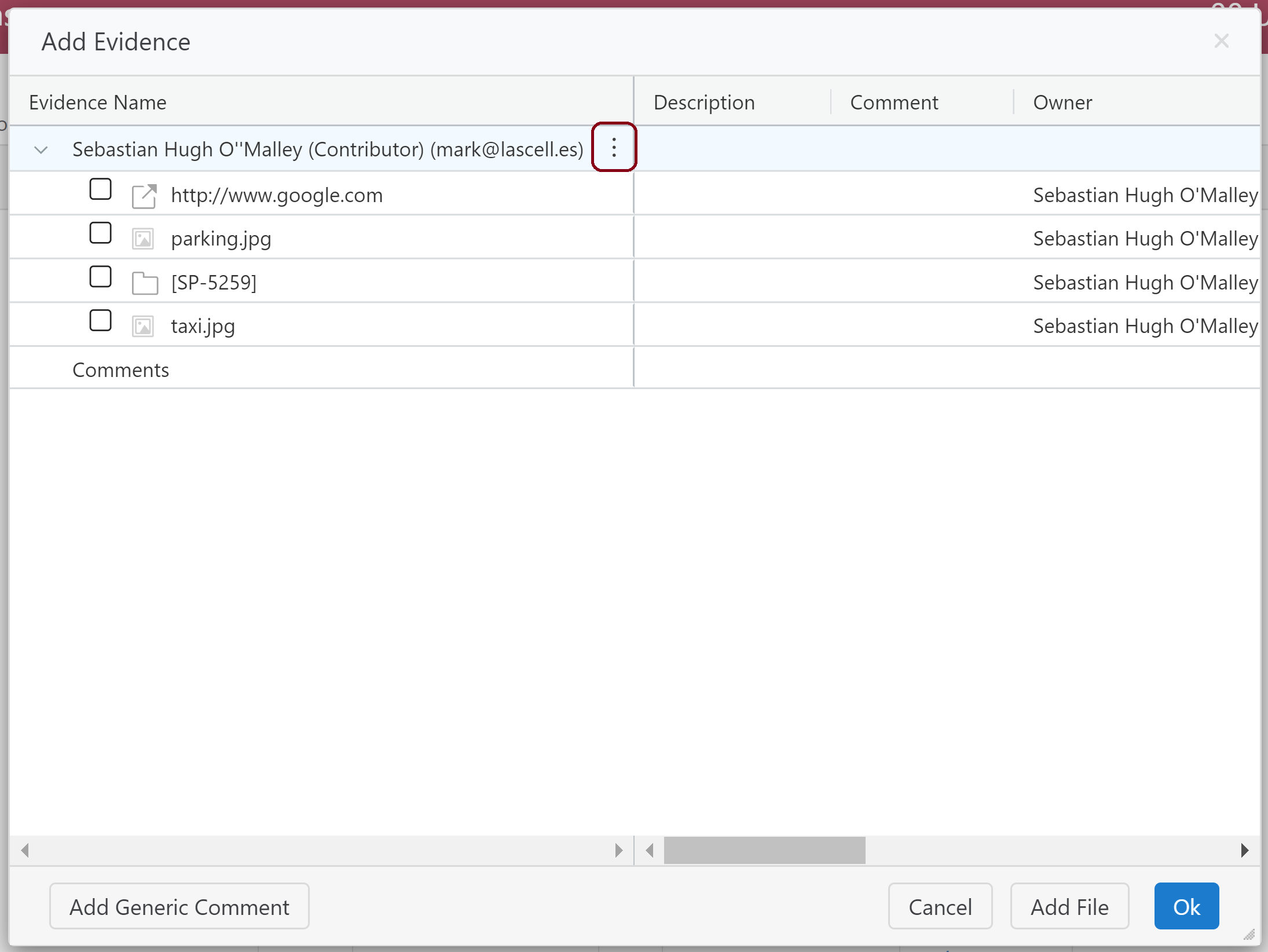Click the Add File button

(1069, 906)
